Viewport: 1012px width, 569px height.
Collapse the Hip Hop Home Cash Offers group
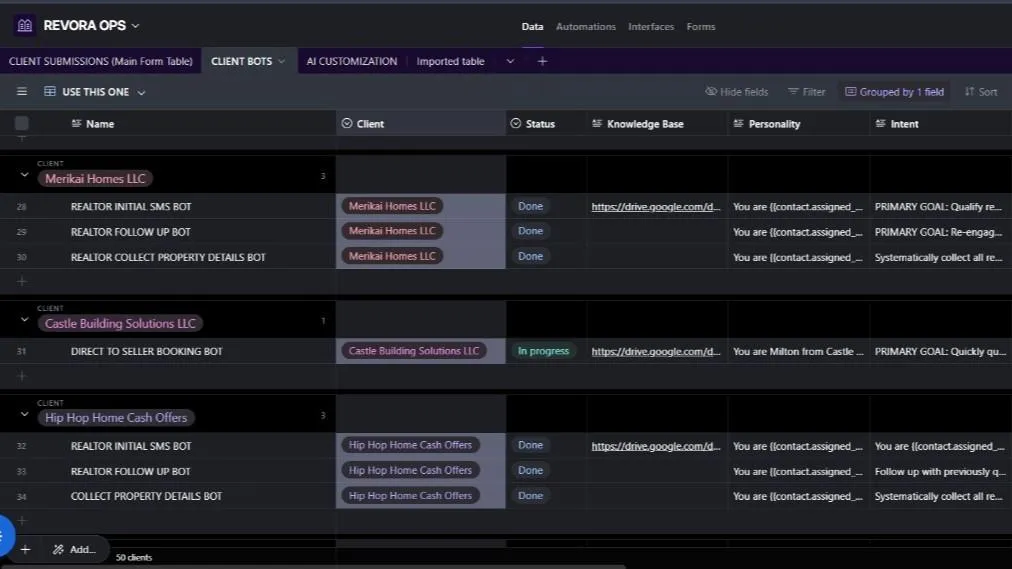point(25,414)
